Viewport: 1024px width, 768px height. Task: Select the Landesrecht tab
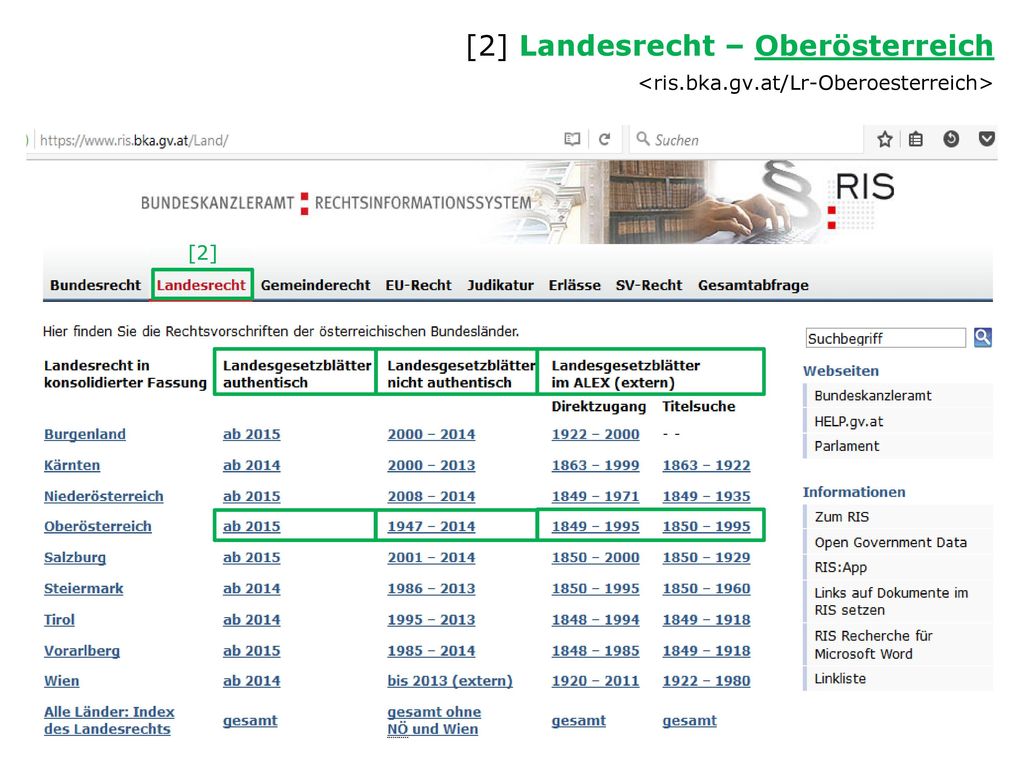coord(201,285)
